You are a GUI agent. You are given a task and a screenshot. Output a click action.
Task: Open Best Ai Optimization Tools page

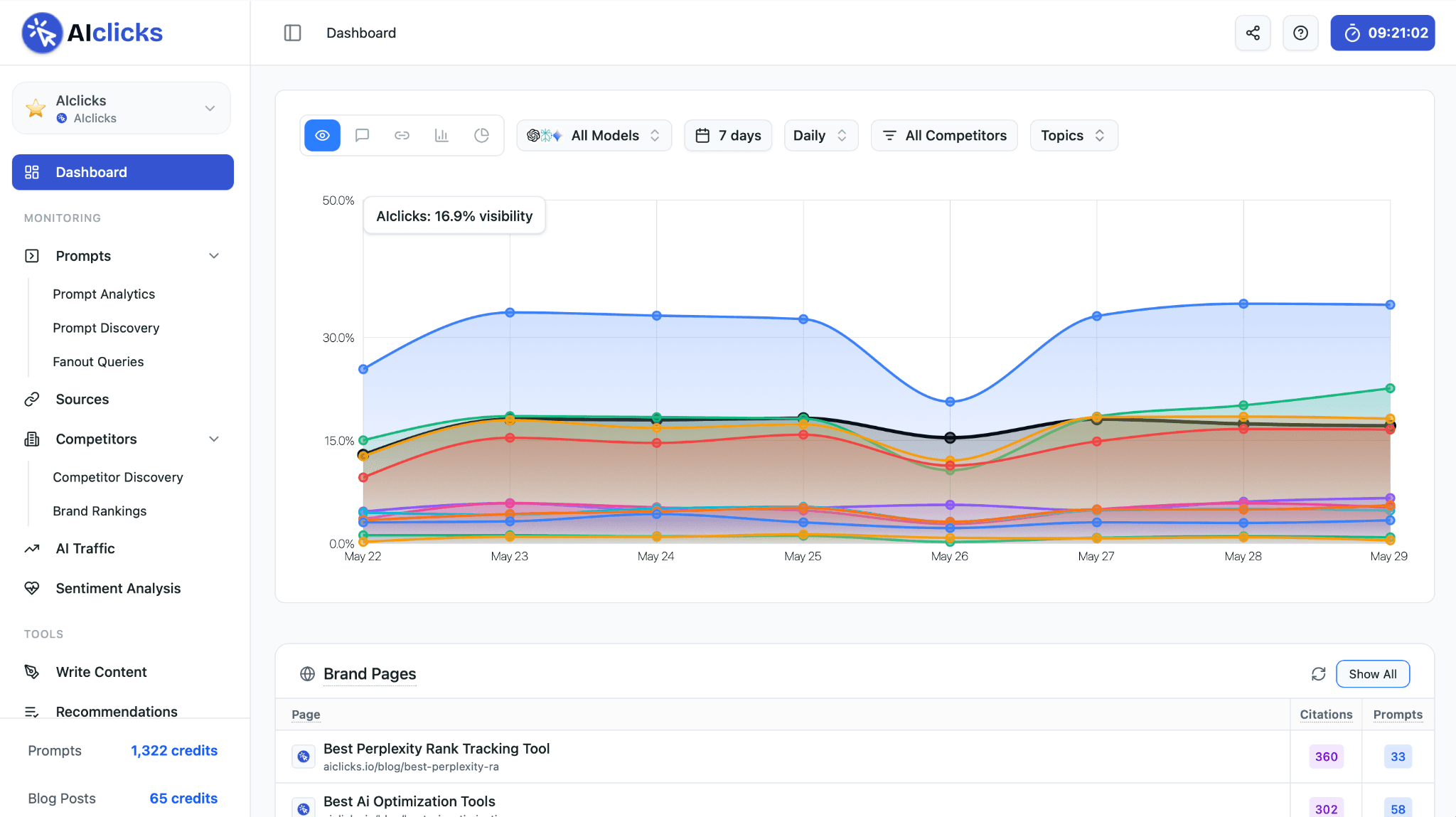pos(409,801)
